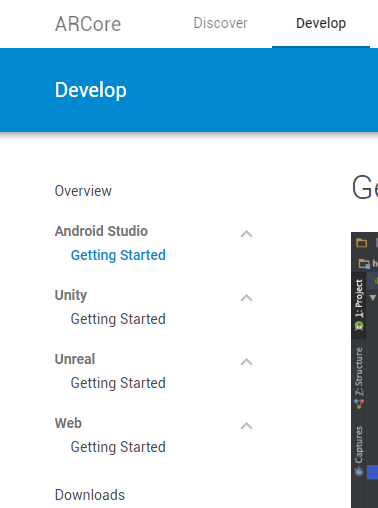Click the folder icon in the screenshot toolbar
The image size is (378, 508).
(361, 243)
